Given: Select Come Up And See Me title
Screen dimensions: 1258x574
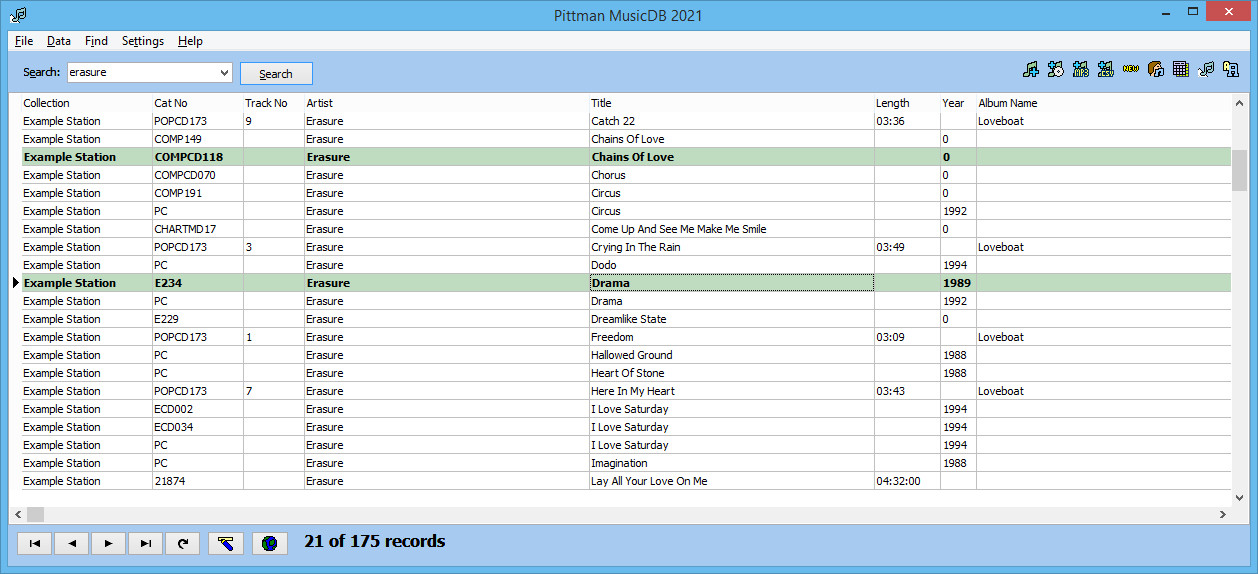Looking at the screenshot, I should pyautogui.click(x=731, y=229).
